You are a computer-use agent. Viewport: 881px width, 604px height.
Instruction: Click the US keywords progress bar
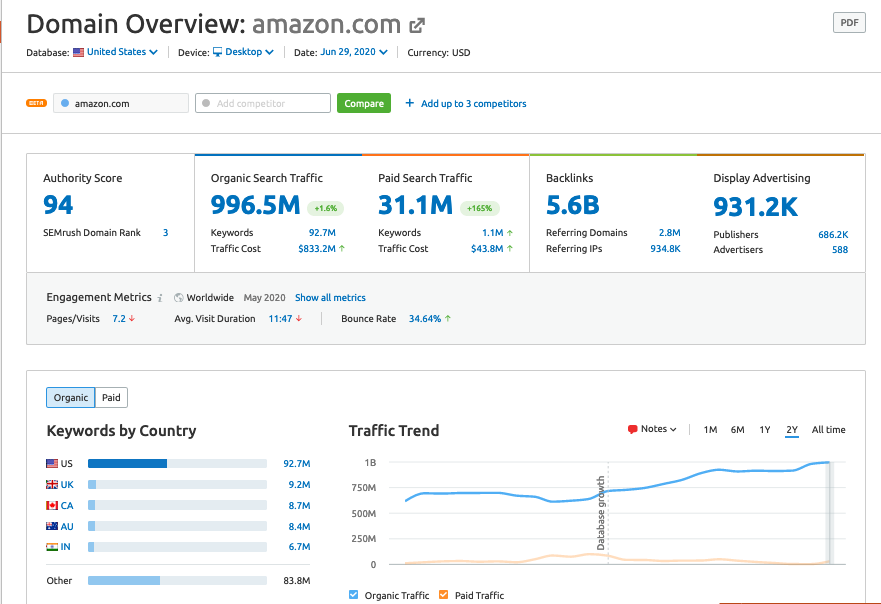point(178,464)
